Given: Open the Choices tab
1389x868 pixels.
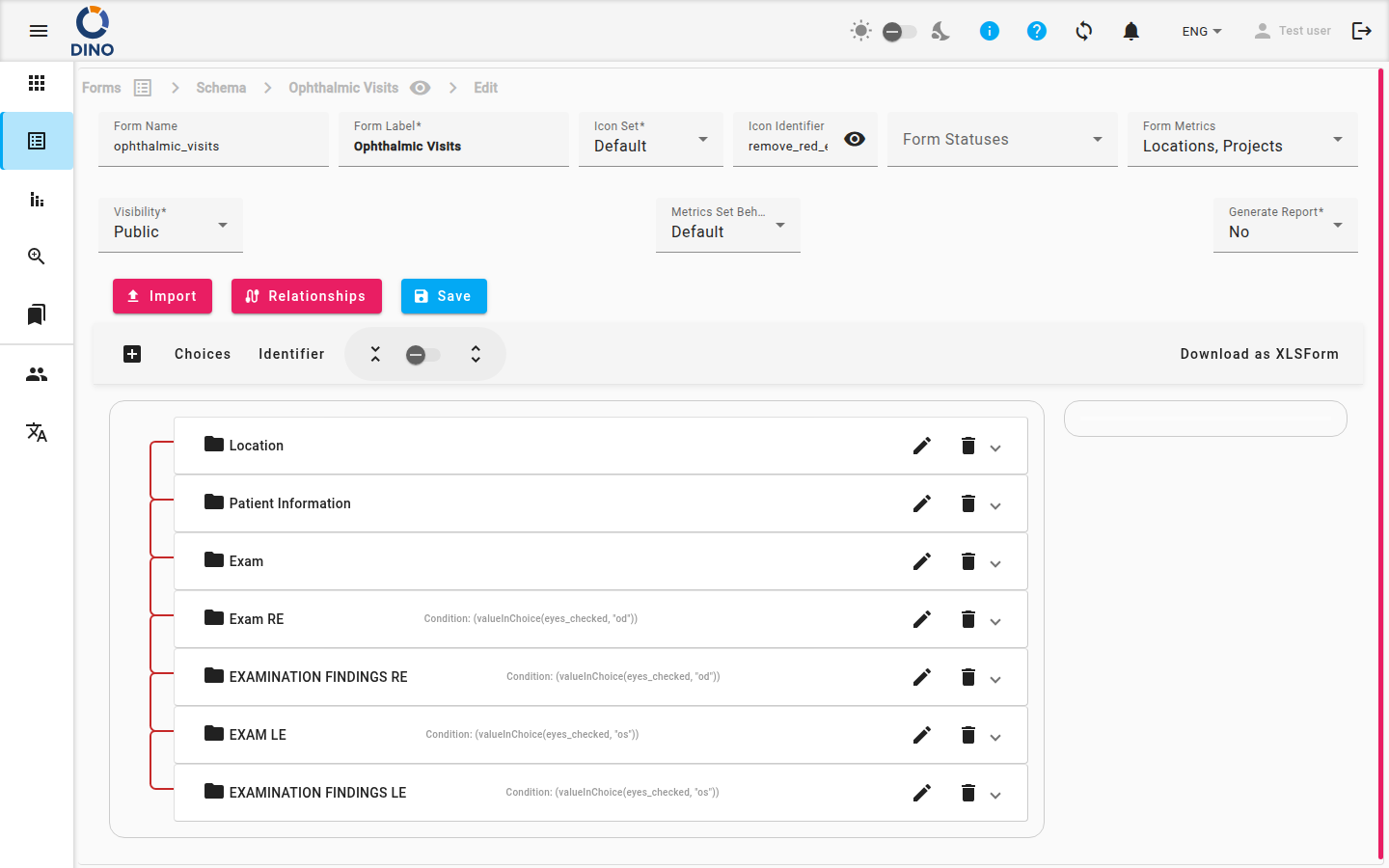Looking at the screenshot, I should coord(203,354).
